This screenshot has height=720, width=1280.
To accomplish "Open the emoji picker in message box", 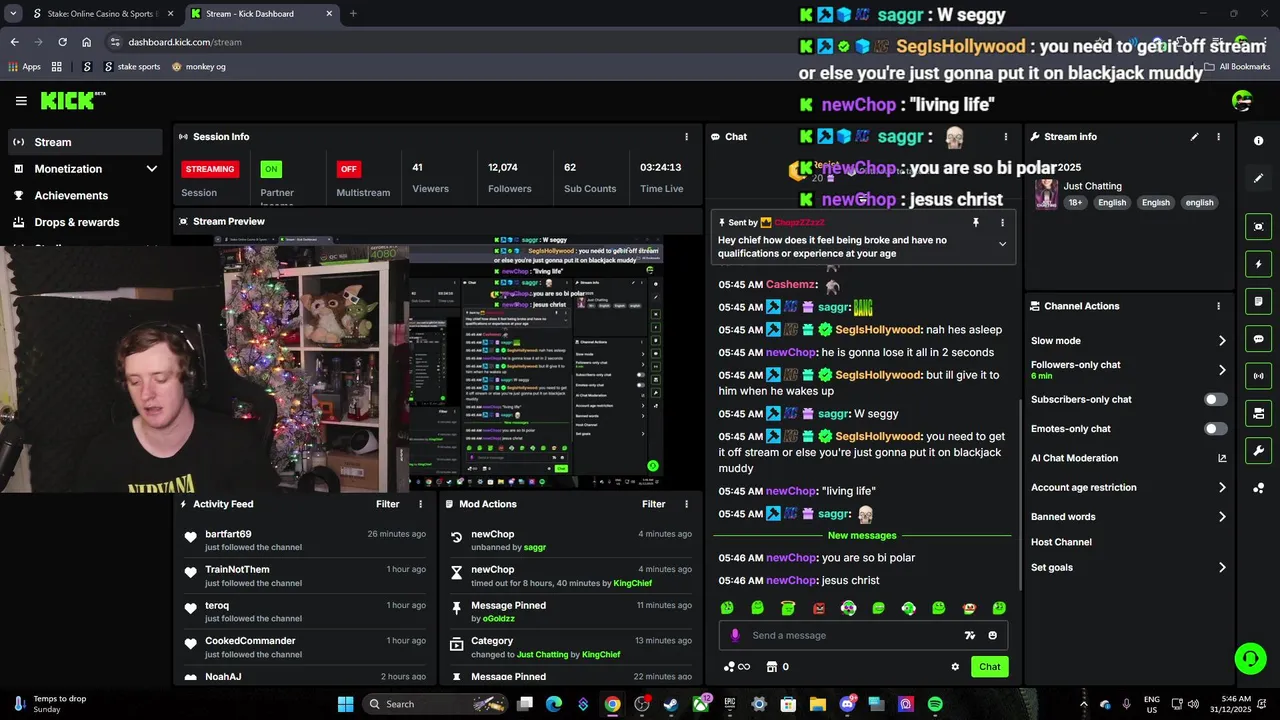I will click(x=992, y=635).
